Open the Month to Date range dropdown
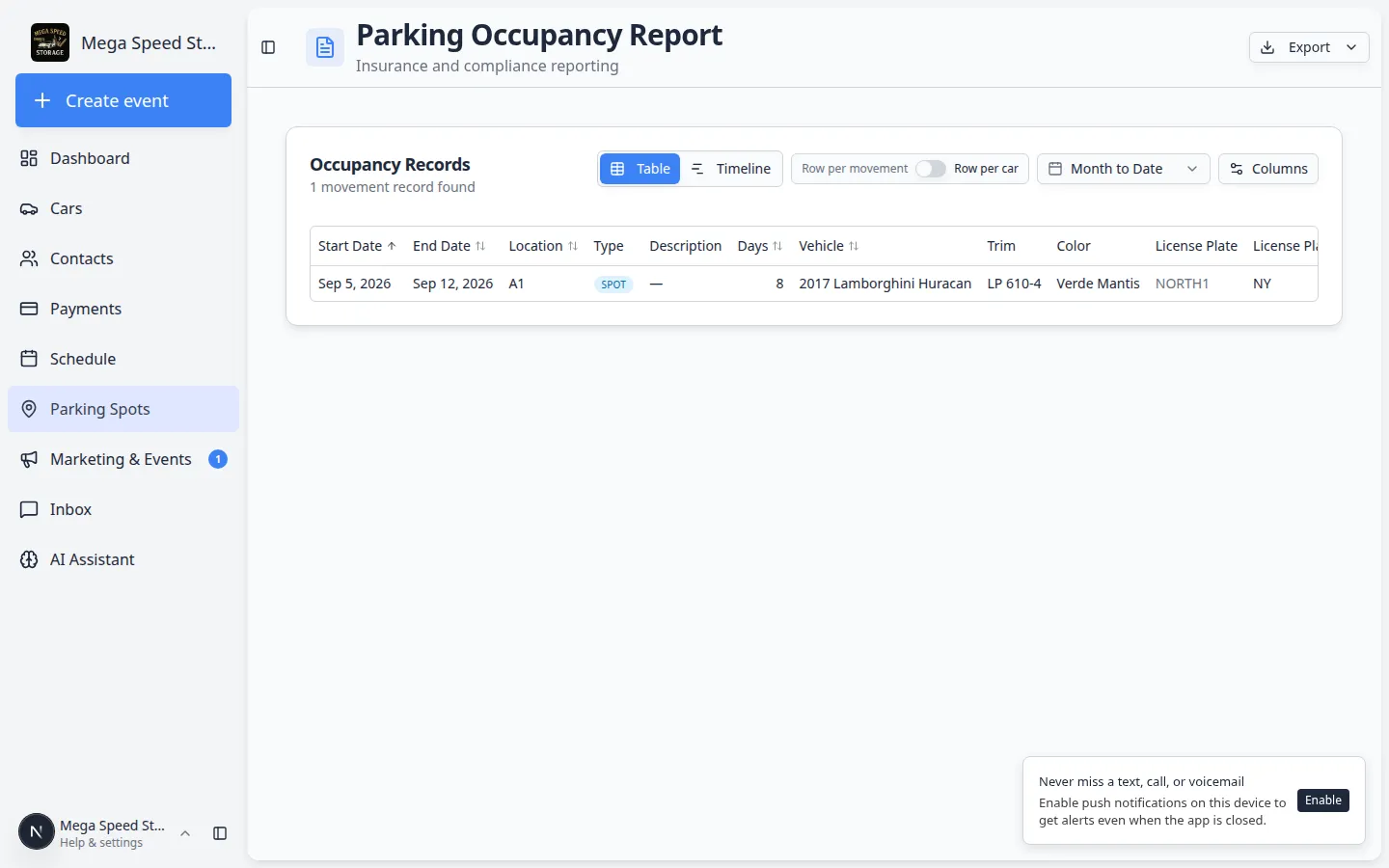The height and width of the screenshot is (868, 1389). (x=1124, y=169)
